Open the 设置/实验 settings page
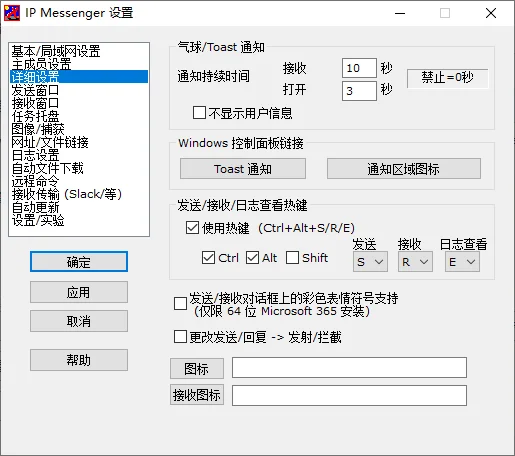This screenshot has height=456, width=515. click(x=79, y=220)
